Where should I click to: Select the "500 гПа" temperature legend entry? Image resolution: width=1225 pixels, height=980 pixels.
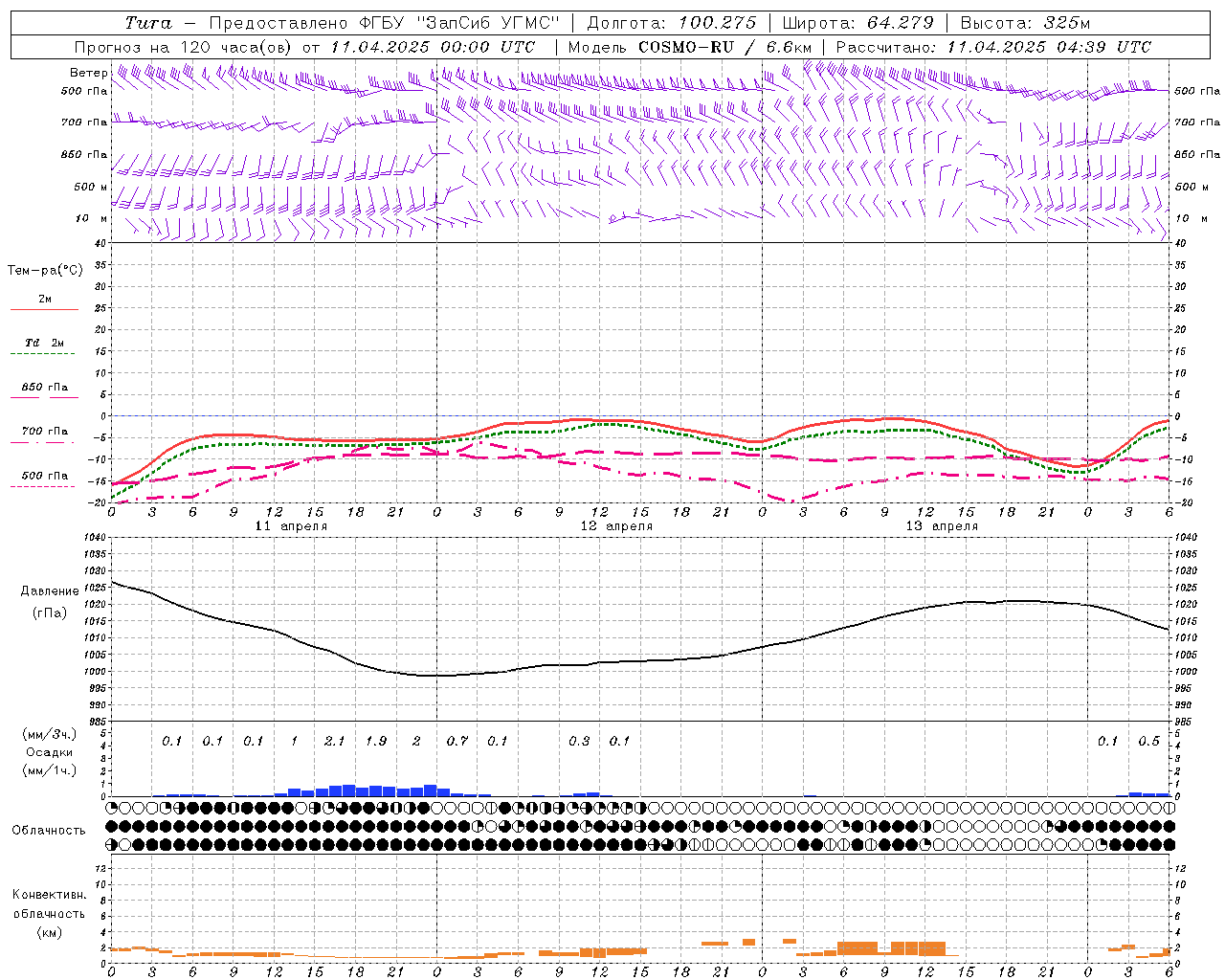pyautogui.click(x=44, y=476)
